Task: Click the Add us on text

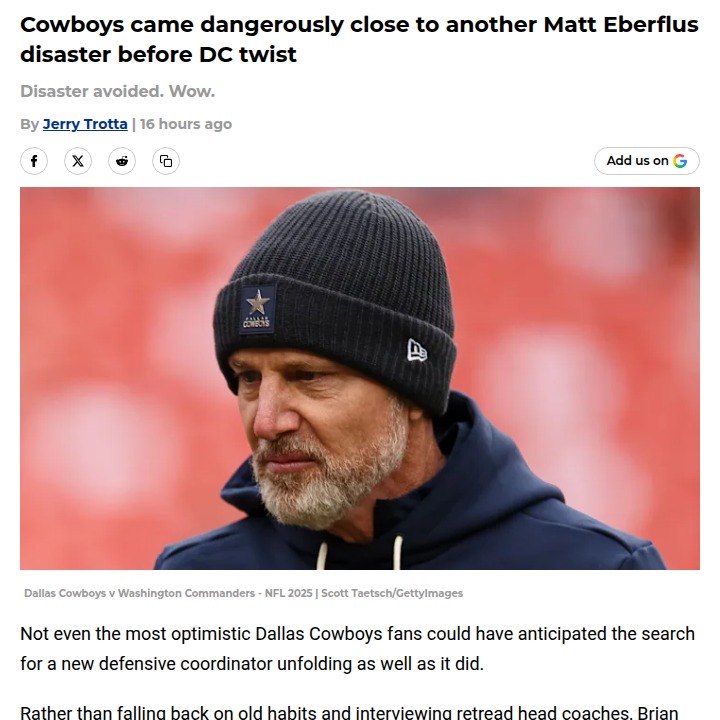Action: coord(637,160)
